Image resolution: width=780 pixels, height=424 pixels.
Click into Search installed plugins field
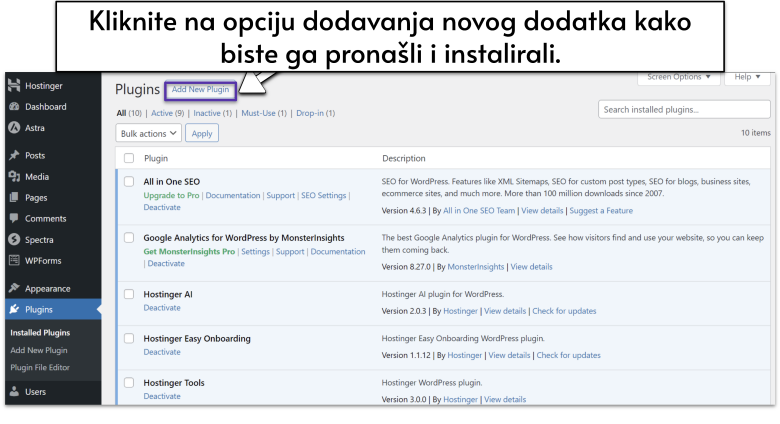684,109
